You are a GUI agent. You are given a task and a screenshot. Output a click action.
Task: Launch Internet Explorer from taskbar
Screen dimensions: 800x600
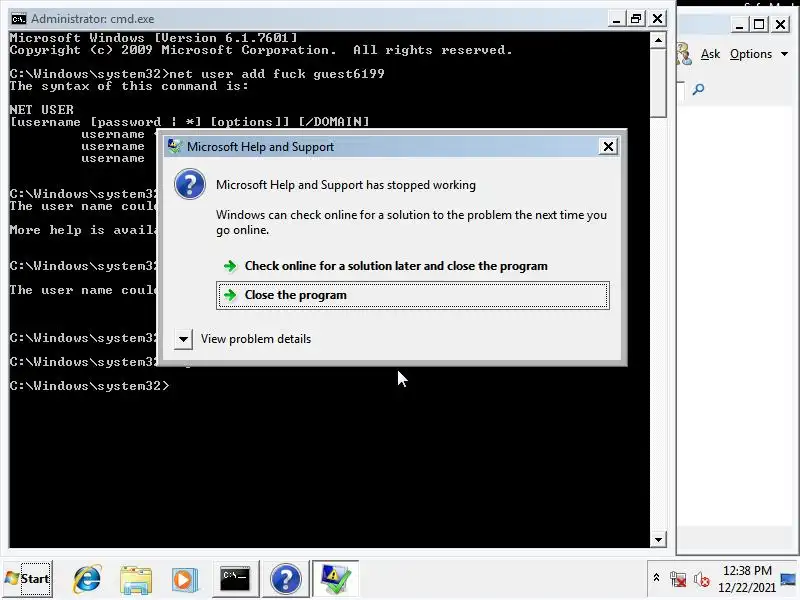click(87, 579)
